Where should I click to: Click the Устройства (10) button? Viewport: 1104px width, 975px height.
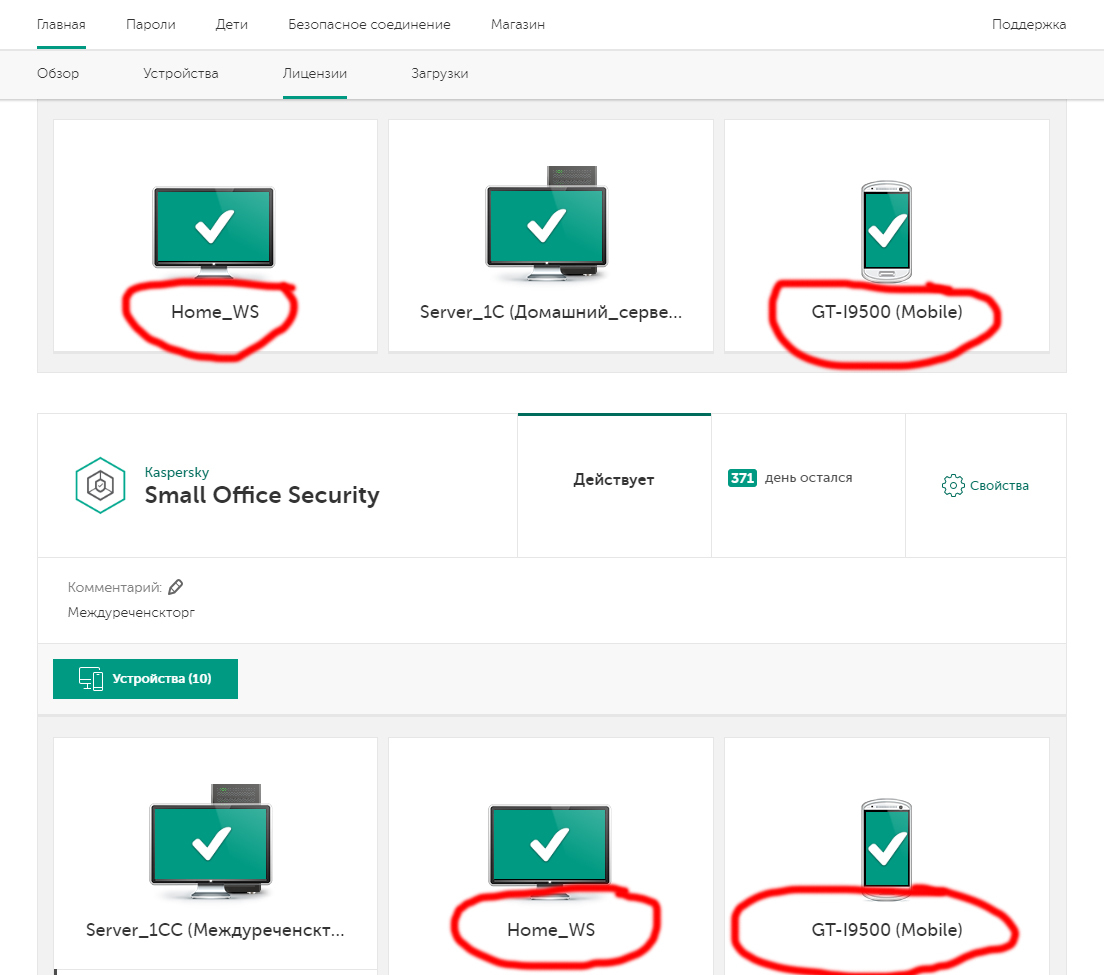coord(145,679)
